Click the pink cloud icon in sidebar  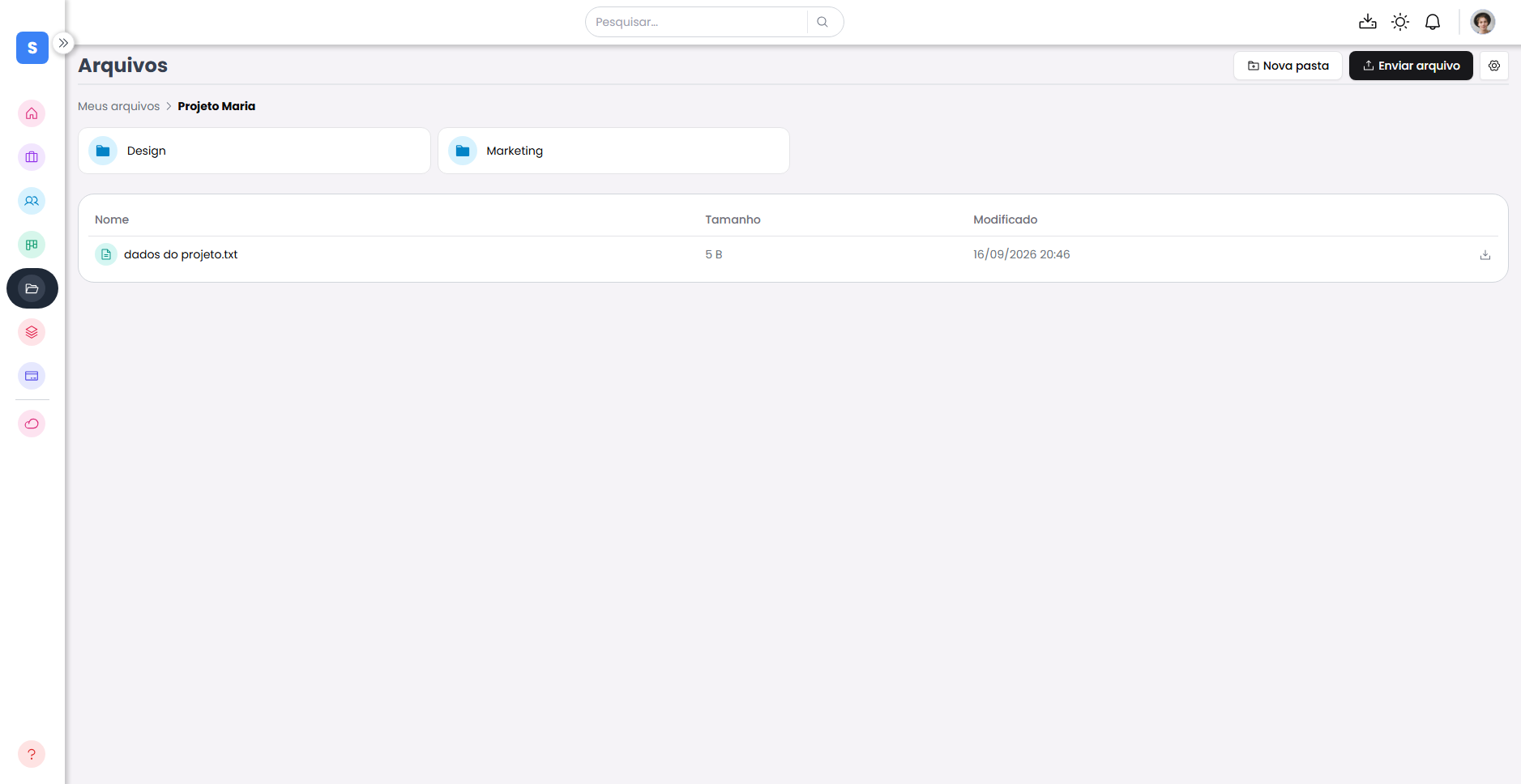(32, 424)
